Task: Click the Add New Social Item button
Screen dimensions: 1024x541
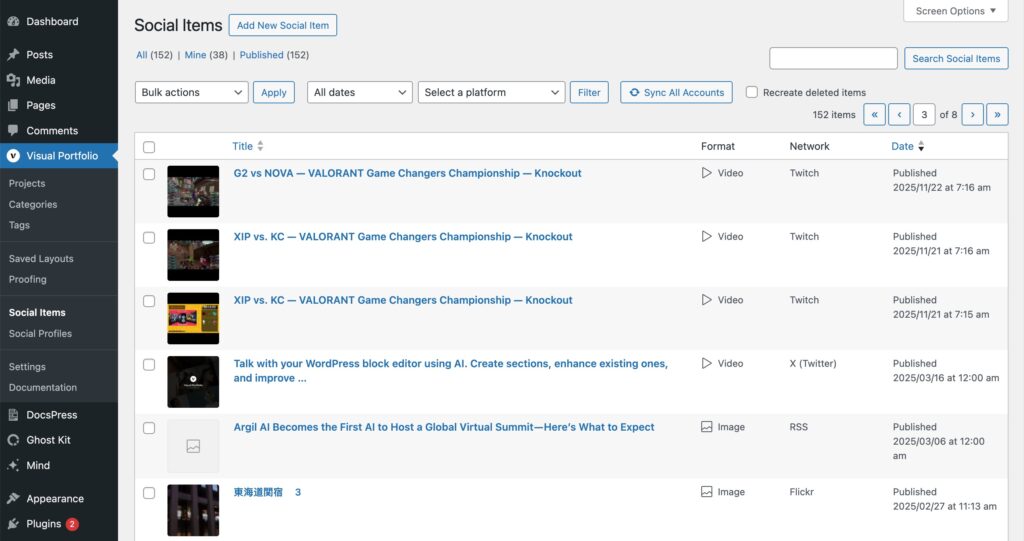Action: 283,25
